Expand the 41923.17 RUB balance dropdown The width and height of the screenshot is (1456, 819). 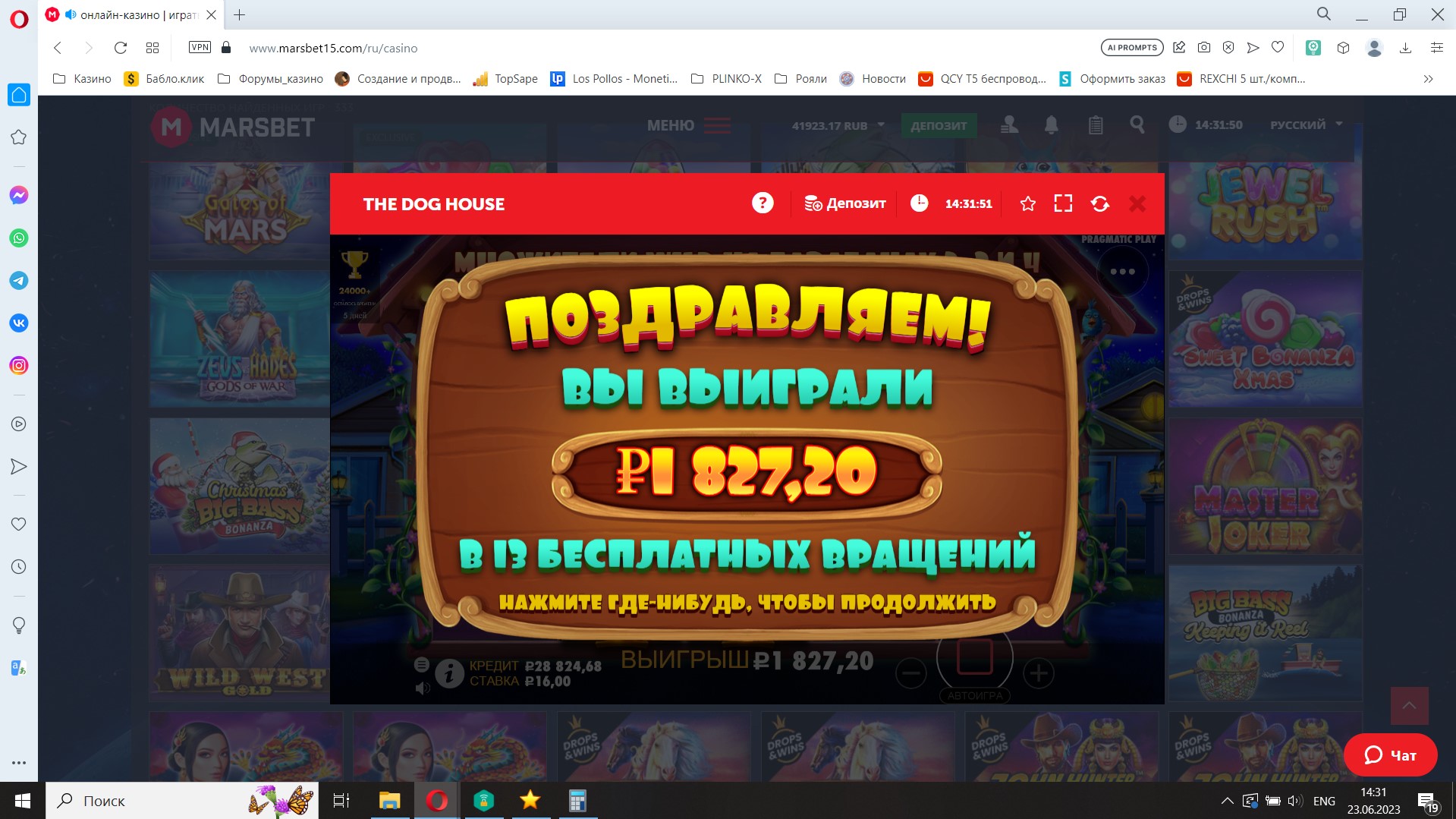pos(838,125)
